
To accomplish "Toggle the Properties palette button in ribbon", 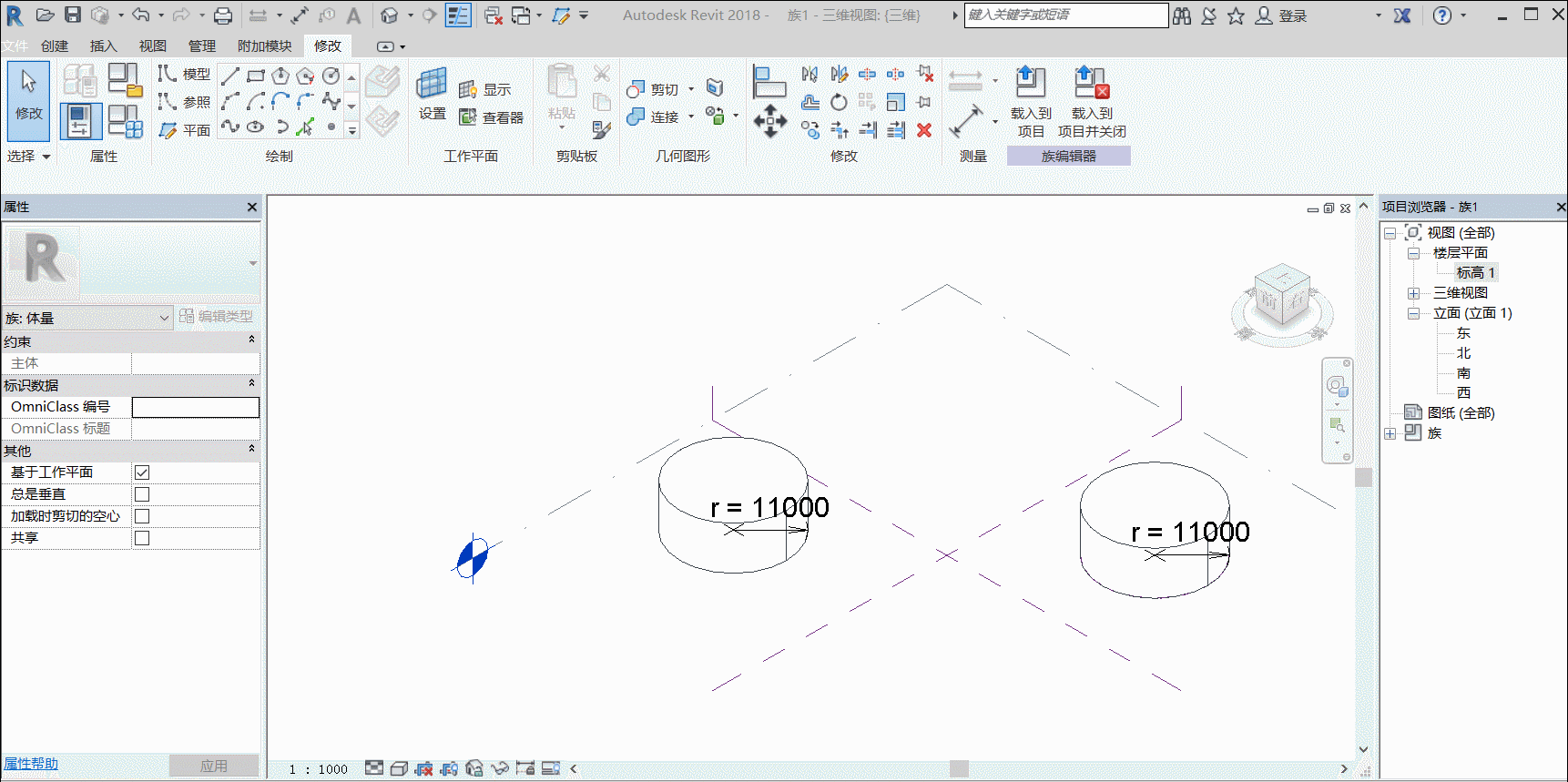I will coord(80,121).
